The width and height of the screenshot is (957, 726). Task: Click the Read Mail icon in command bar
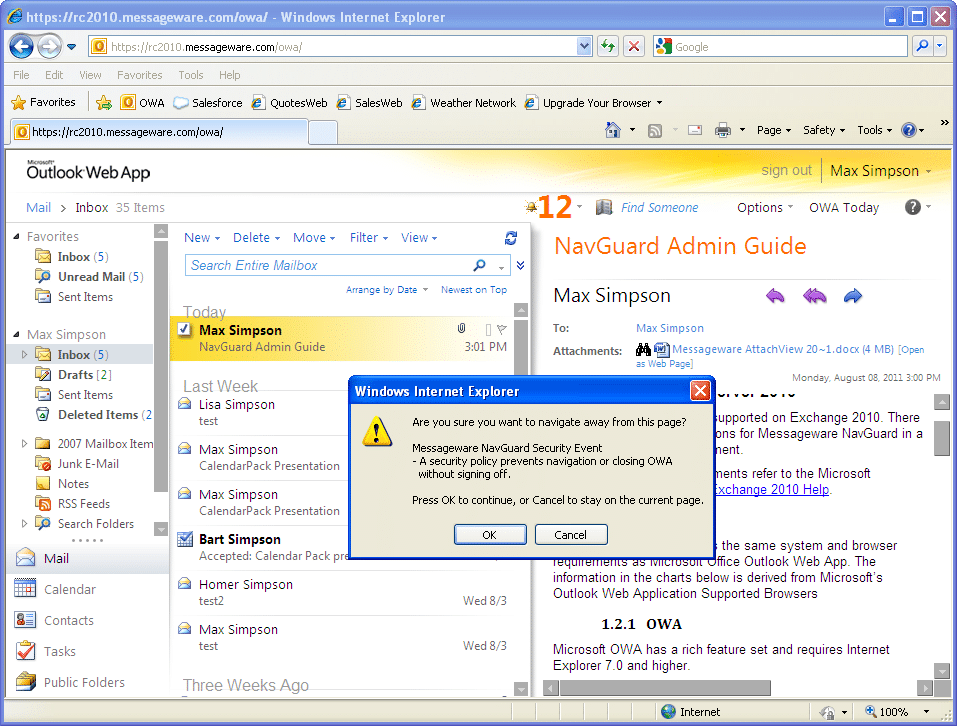695,130
